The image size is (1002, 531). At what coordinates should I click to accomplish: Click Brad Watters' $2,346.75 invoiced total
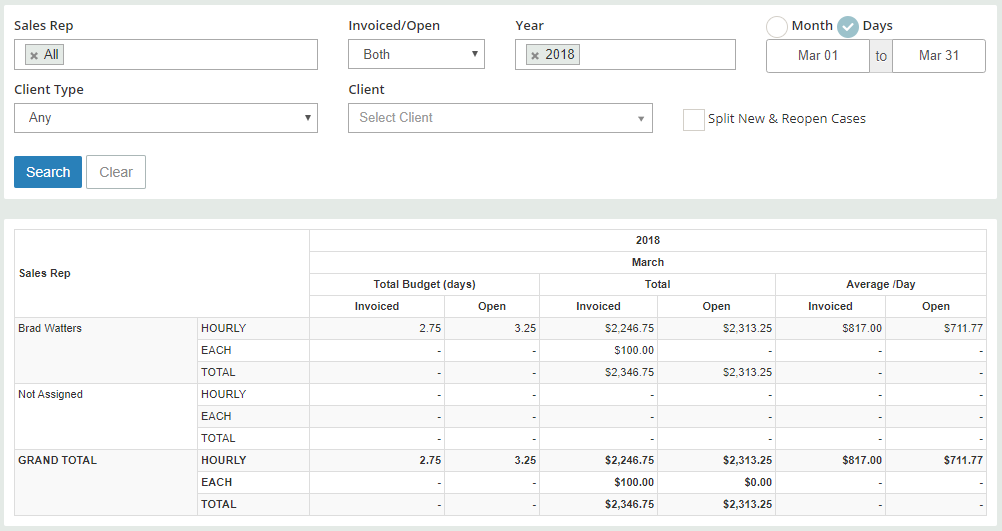pyautogui.click(x=629, y=373)
